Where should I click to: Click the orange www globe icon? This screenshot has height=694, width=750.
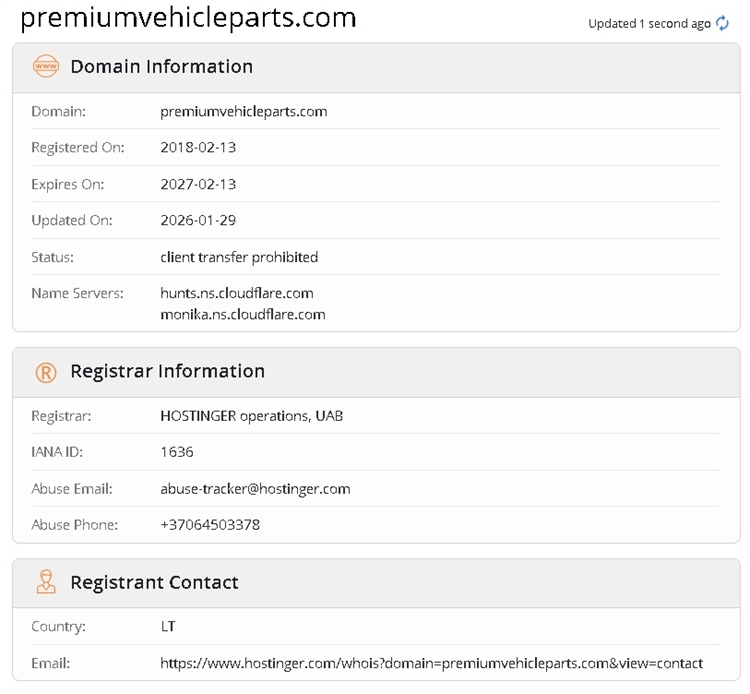(46, 66)
